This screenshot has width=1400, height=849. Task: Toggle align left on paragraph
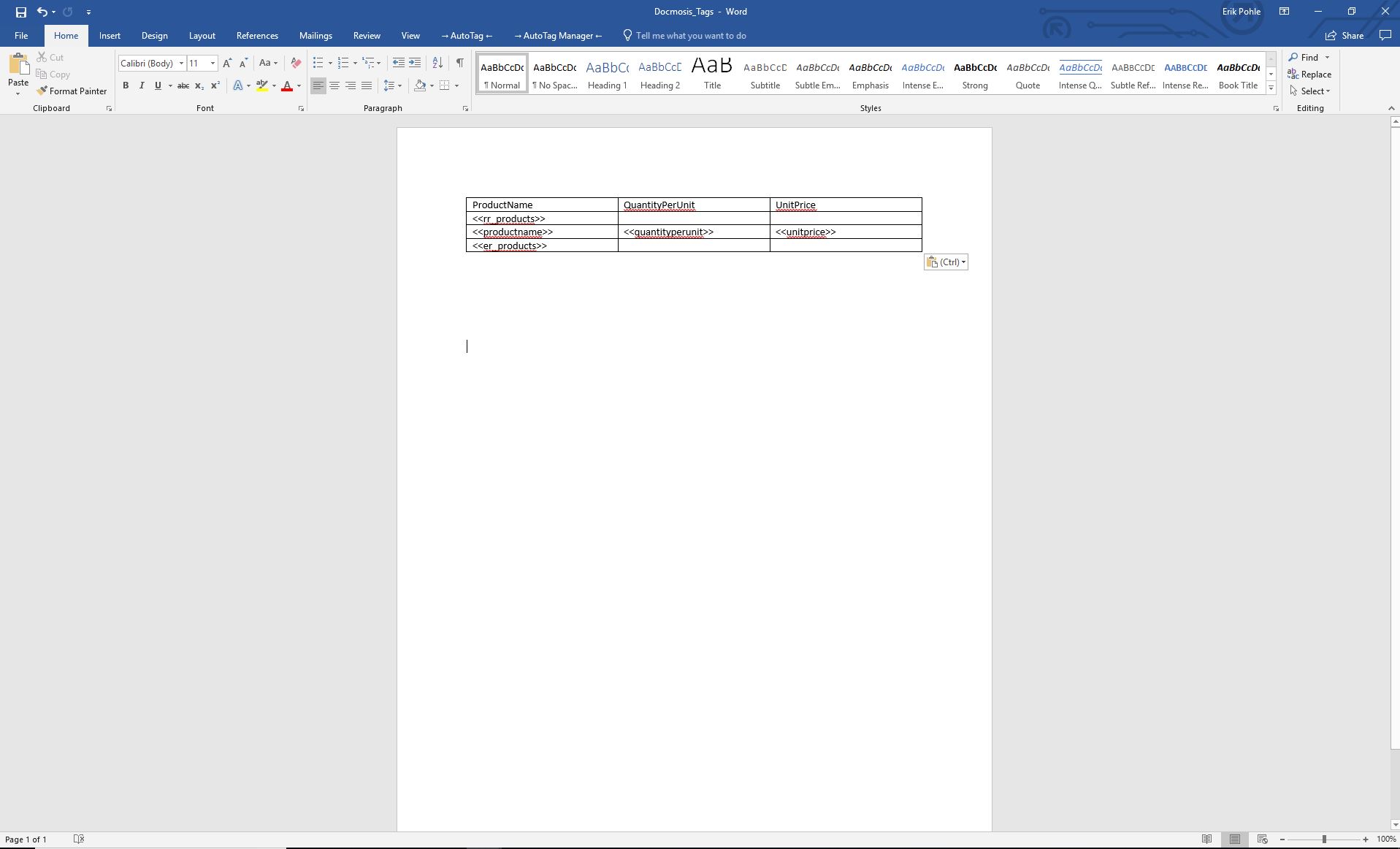[x=318, y=86]
